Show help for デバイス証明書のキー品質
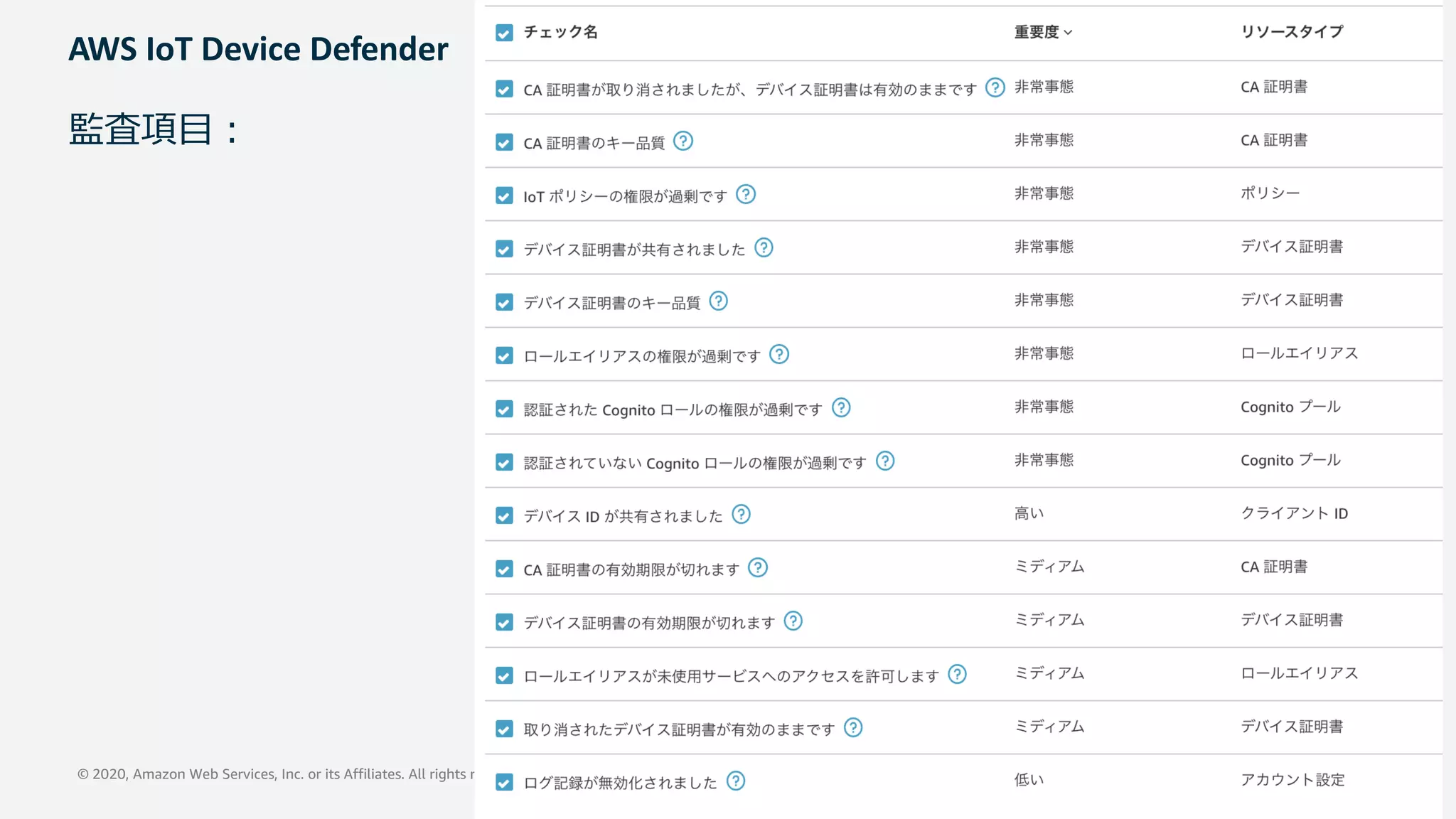 [719, 301]
